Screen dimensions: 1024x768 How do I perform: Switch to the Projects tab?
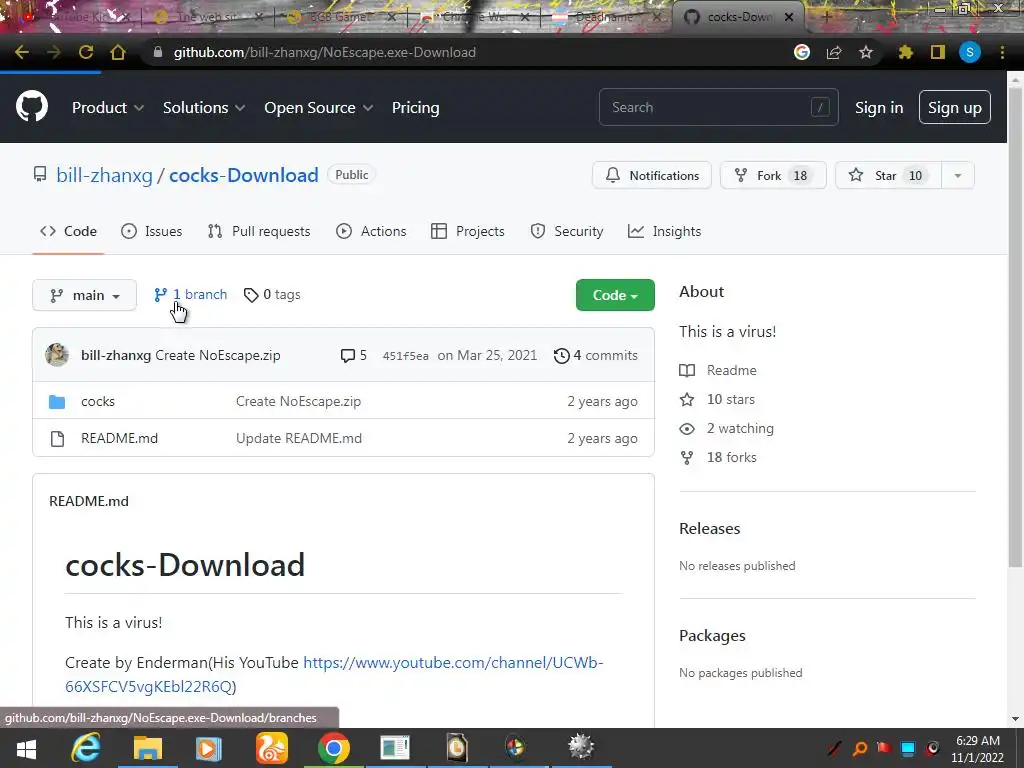[x=468, y=231]
